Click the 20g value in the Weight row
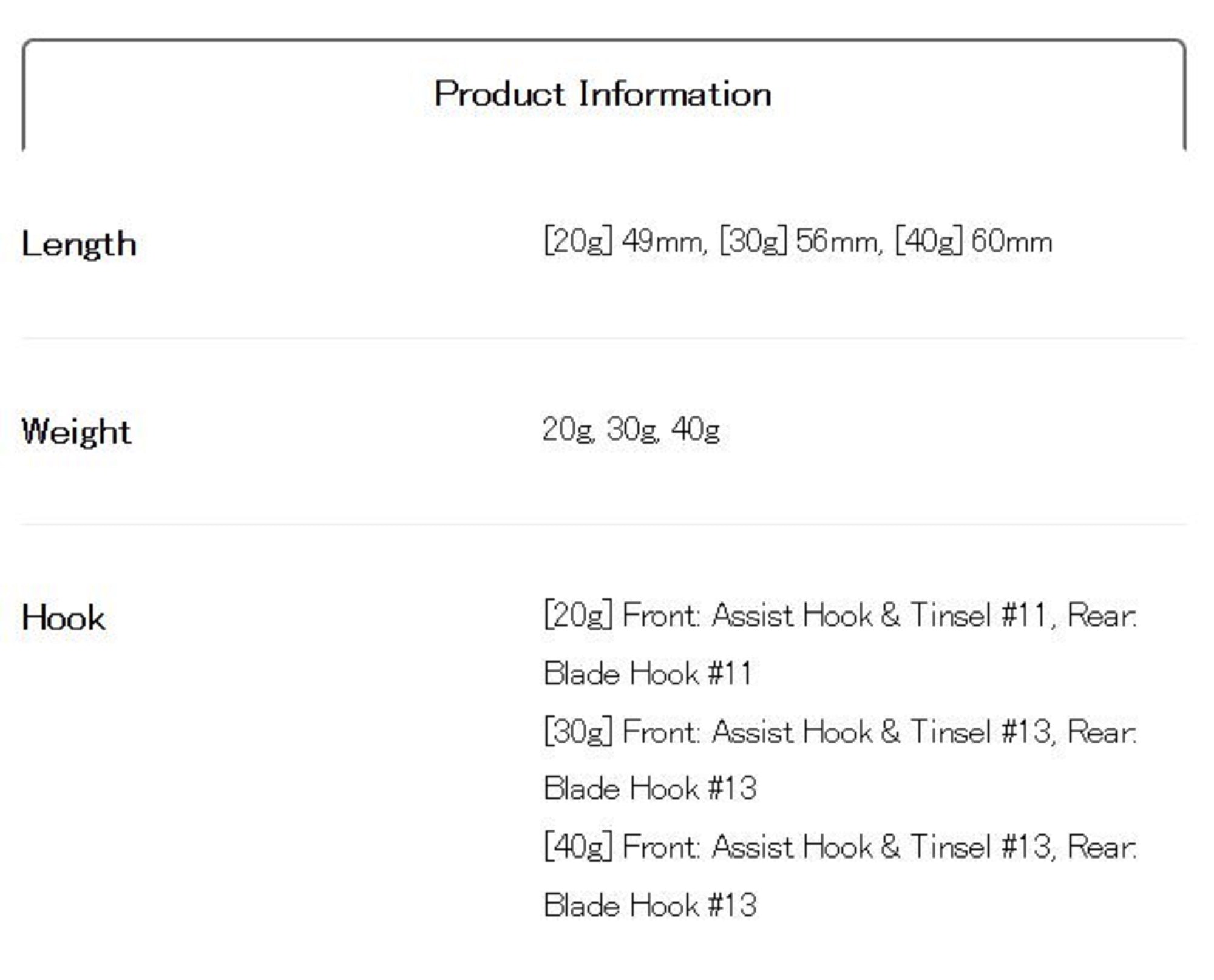Image resolution: width=1214 pixels, height=980 pixels. [x=568, y=430]
